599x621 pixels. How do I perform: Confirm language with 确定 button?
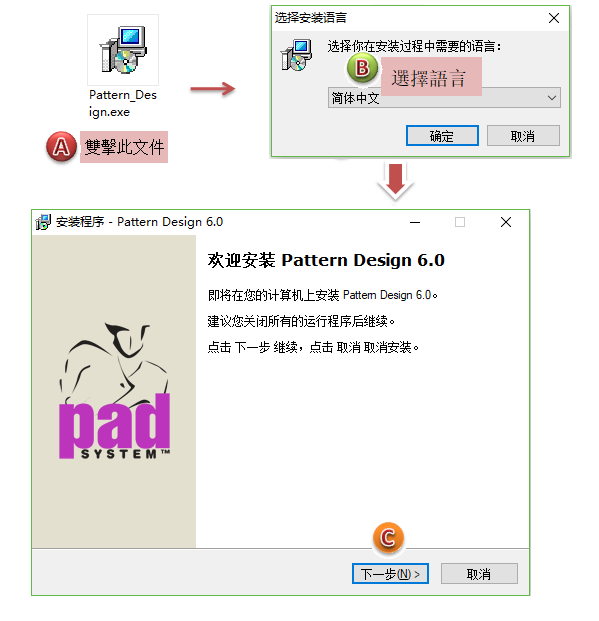pos(442,136)
